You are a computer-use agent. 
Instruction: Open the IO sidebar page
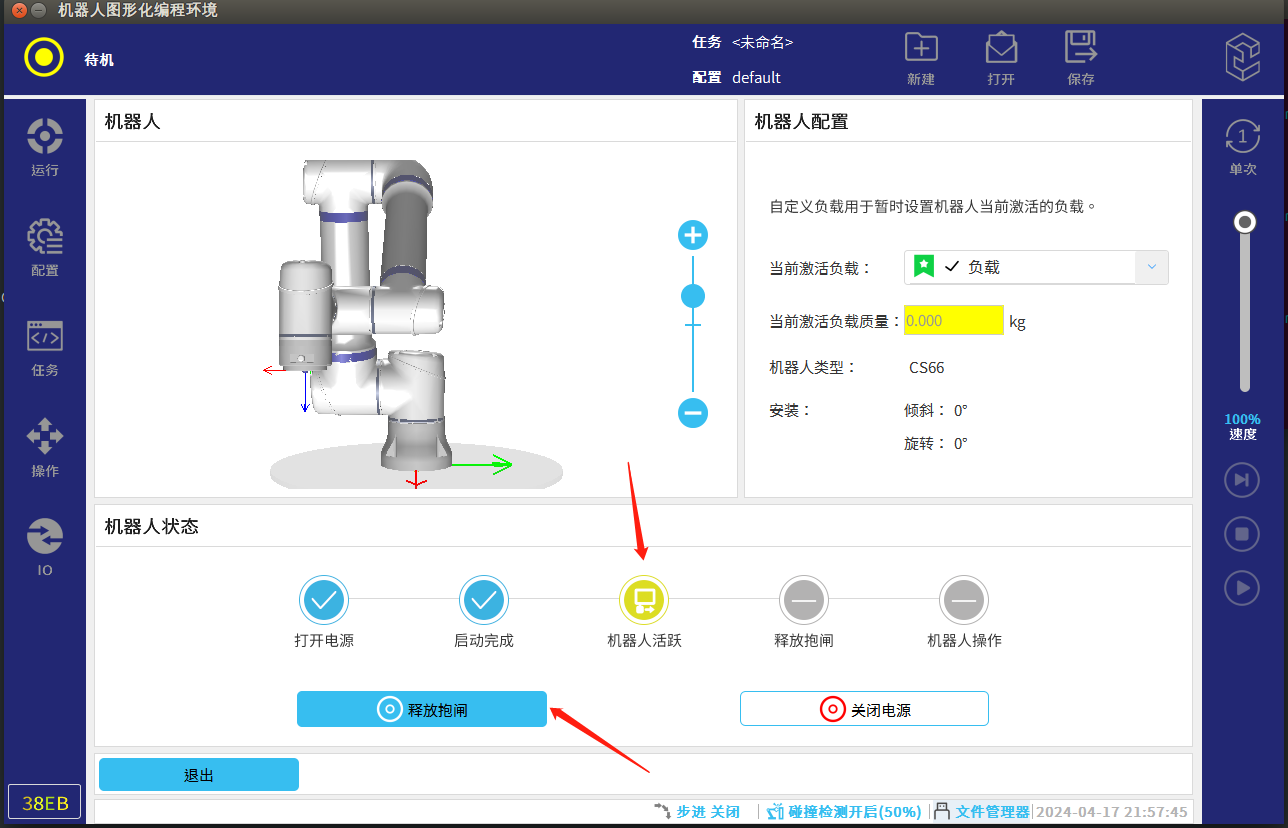coord(45,547)
